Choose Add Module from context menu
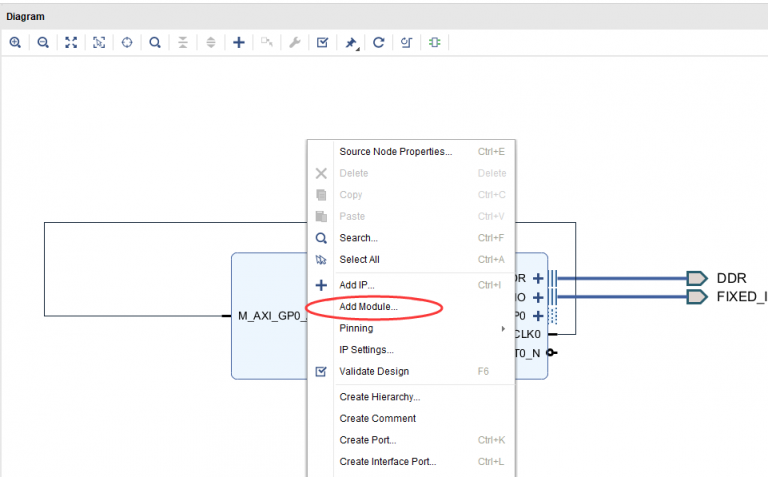The image size is (768, 477). tap(368, 307)
